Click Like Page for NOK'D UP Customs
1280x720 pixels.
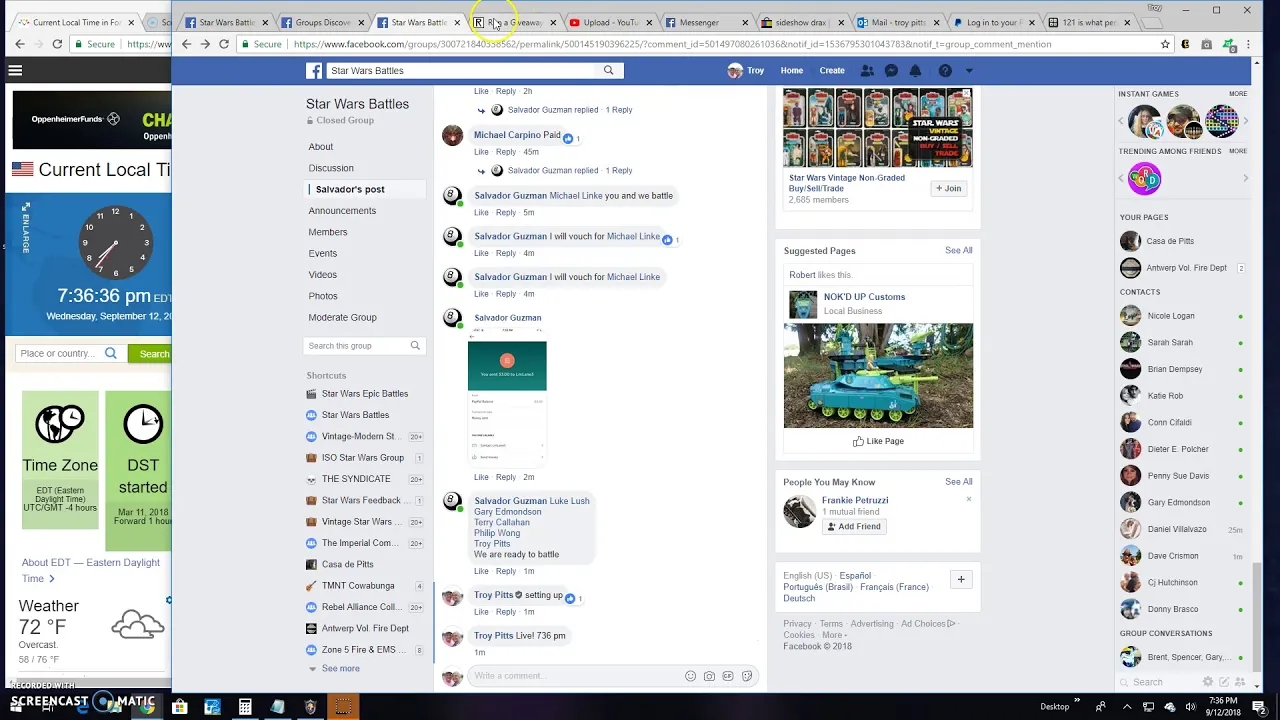coord(878,441)
